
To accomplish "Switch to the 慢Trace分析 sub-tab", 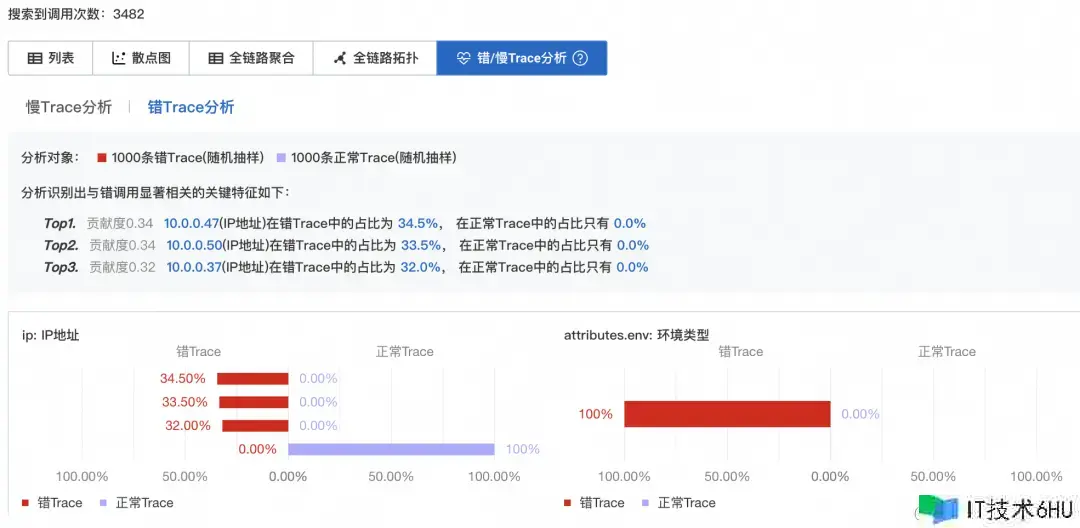I will tap(69, 107).
